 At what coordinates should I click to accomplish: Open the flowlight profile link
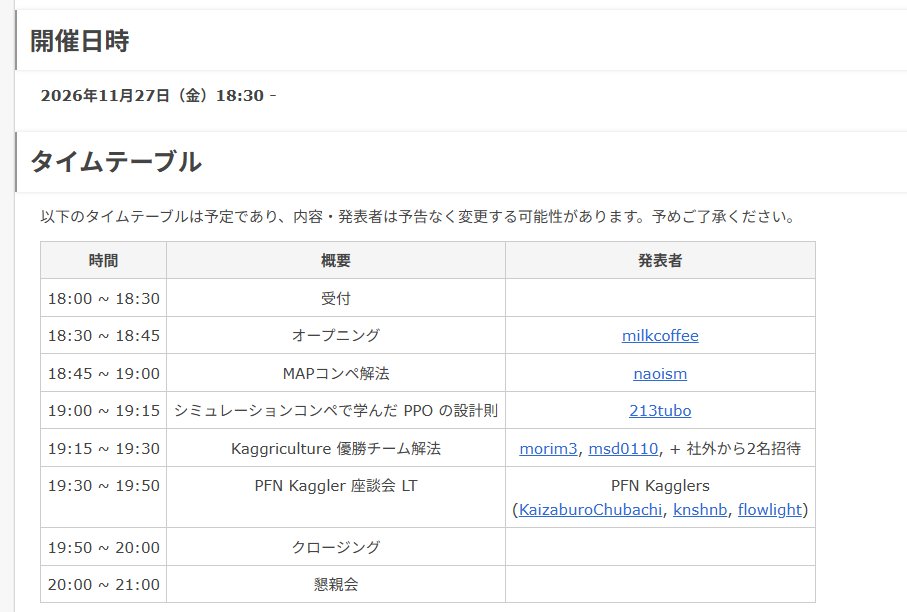[x=770, y=510]
